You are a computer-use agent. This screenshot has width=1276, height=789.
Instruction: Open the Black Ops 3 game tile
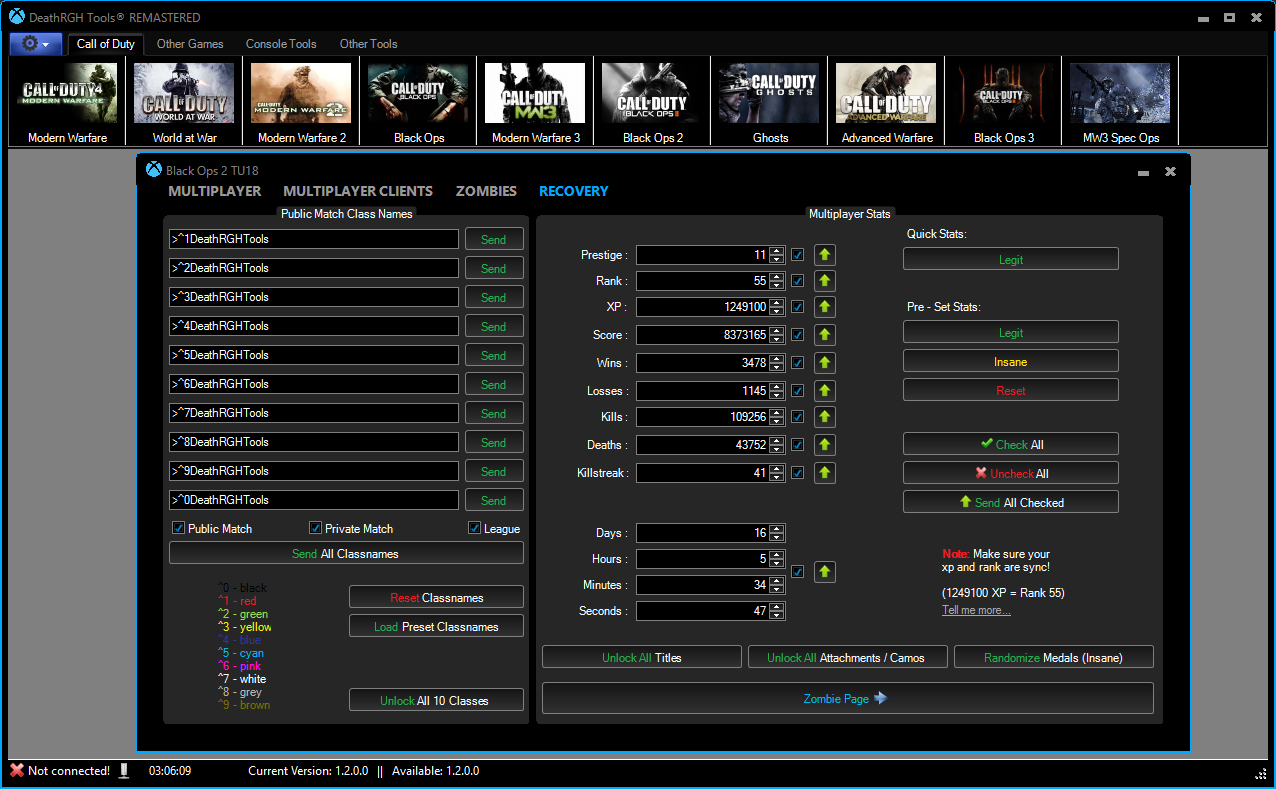[x=1004, y=102]
